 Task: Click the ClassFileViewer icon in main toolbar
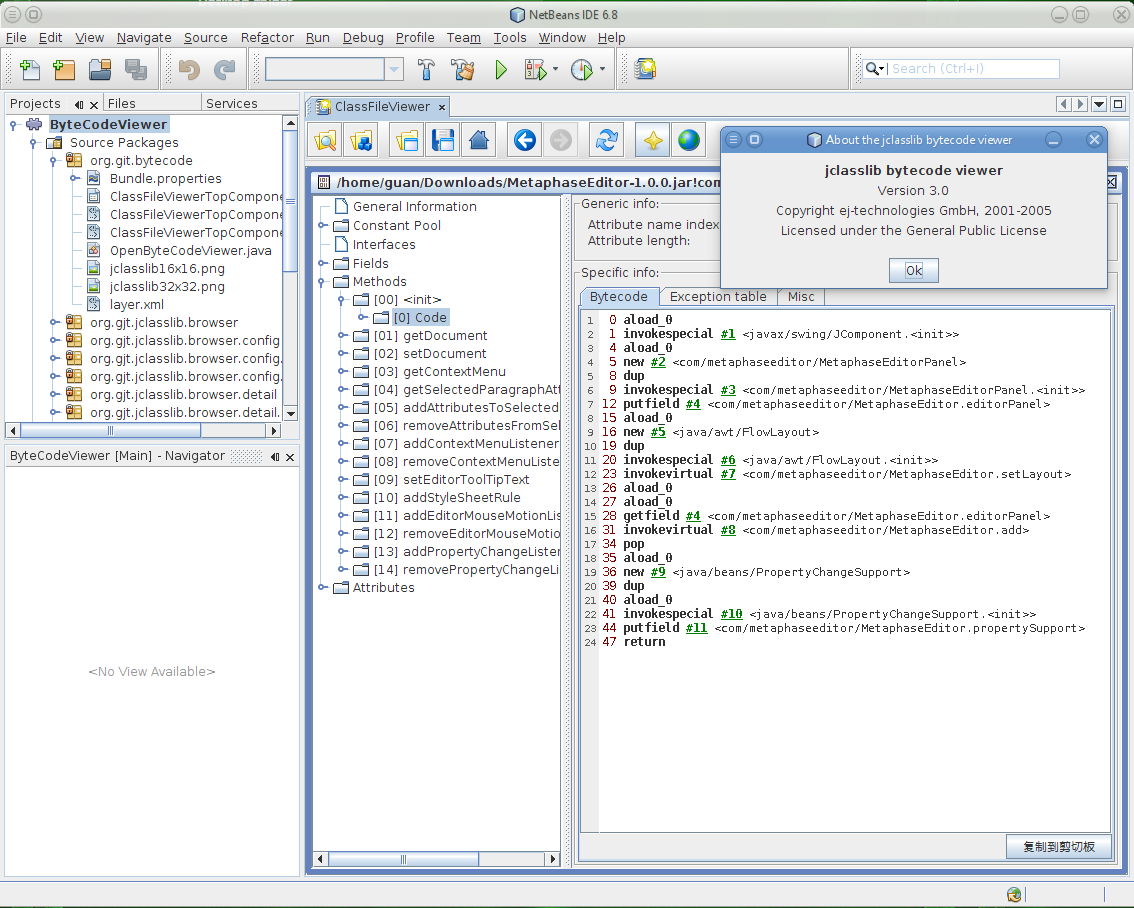click(x=645, y=69)
